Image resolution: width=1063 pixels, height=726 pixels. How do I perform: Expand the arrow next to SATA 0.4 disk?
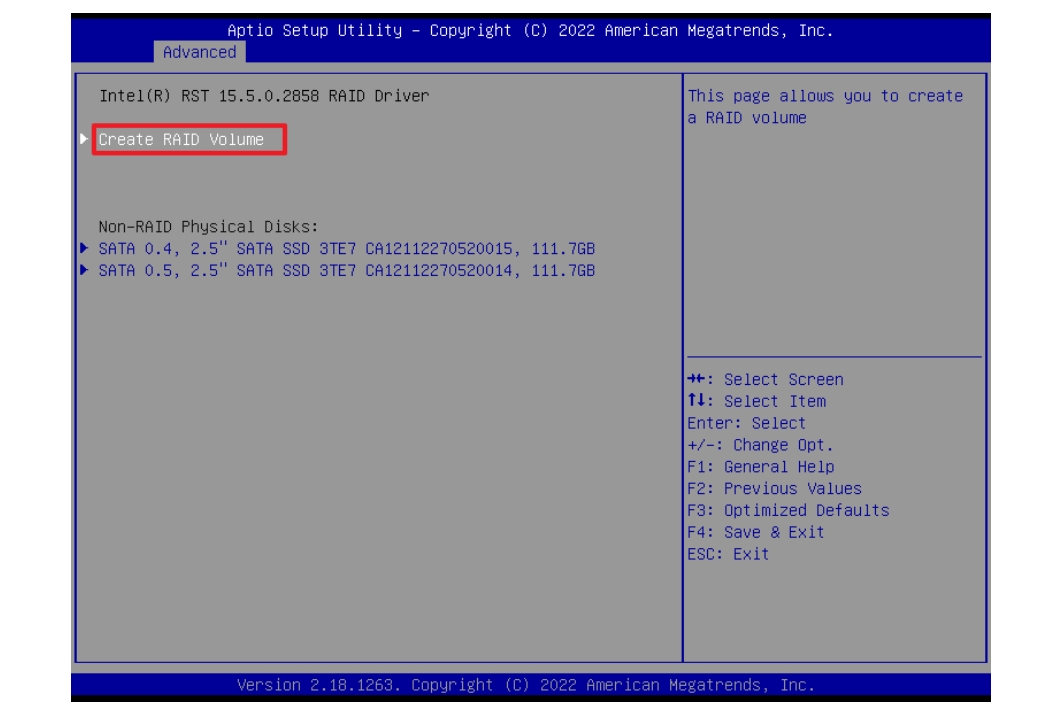84,248
